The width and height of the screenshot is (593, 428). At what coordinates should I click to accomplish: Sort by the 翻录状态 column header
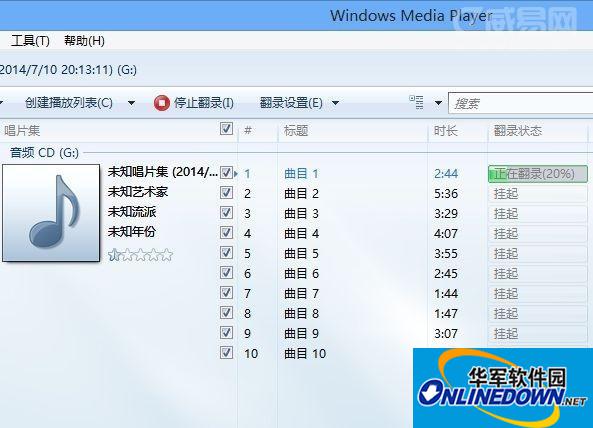point(518,131)
